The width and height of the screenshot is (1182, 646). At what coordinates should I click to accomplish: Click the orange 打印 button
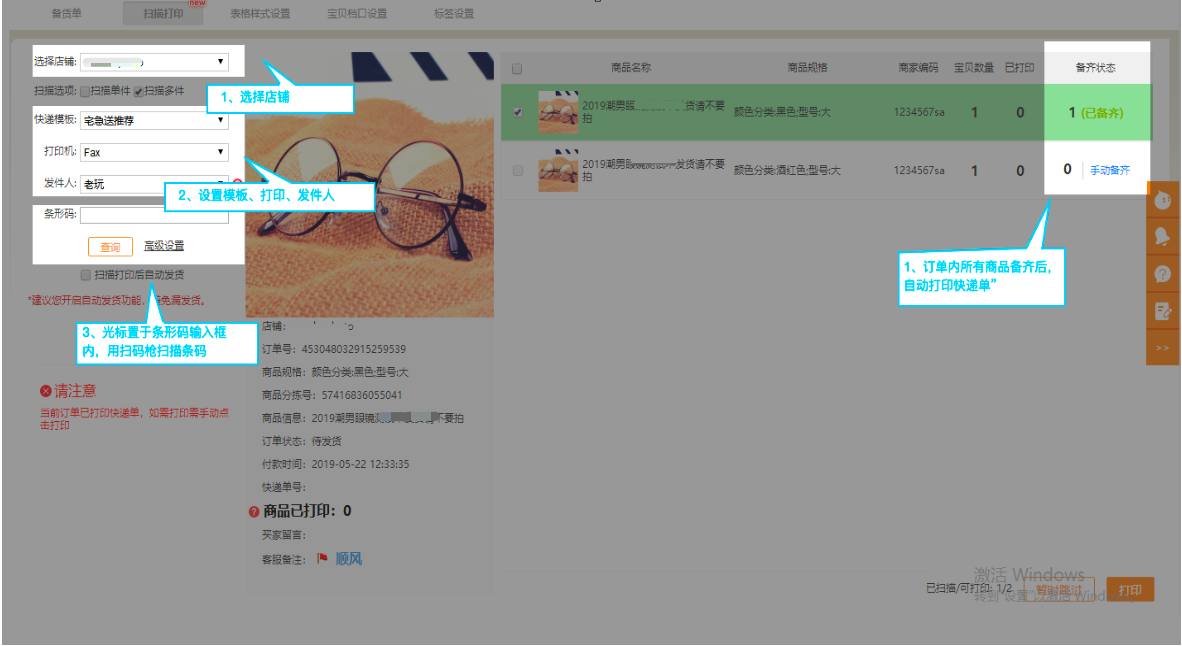pyautogui.click(x=1130, y=590)
